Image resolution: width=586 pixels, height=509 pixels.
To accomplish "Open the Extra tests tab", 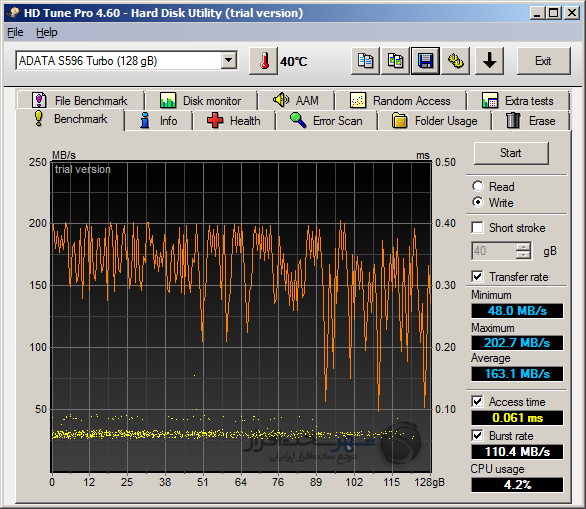I will point(518,101).
